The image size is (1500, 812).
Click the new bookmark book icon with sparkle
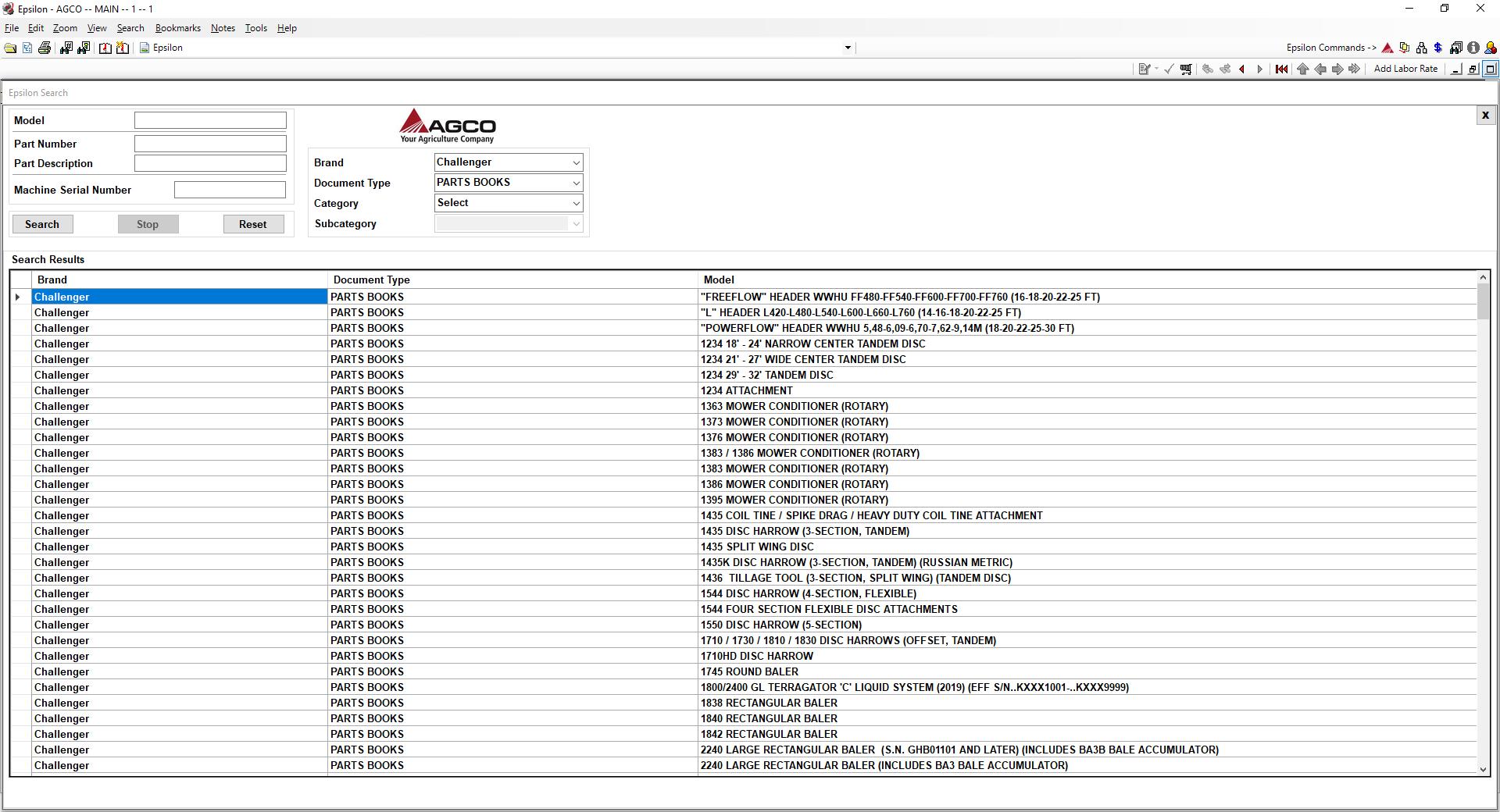click(123, 48)
